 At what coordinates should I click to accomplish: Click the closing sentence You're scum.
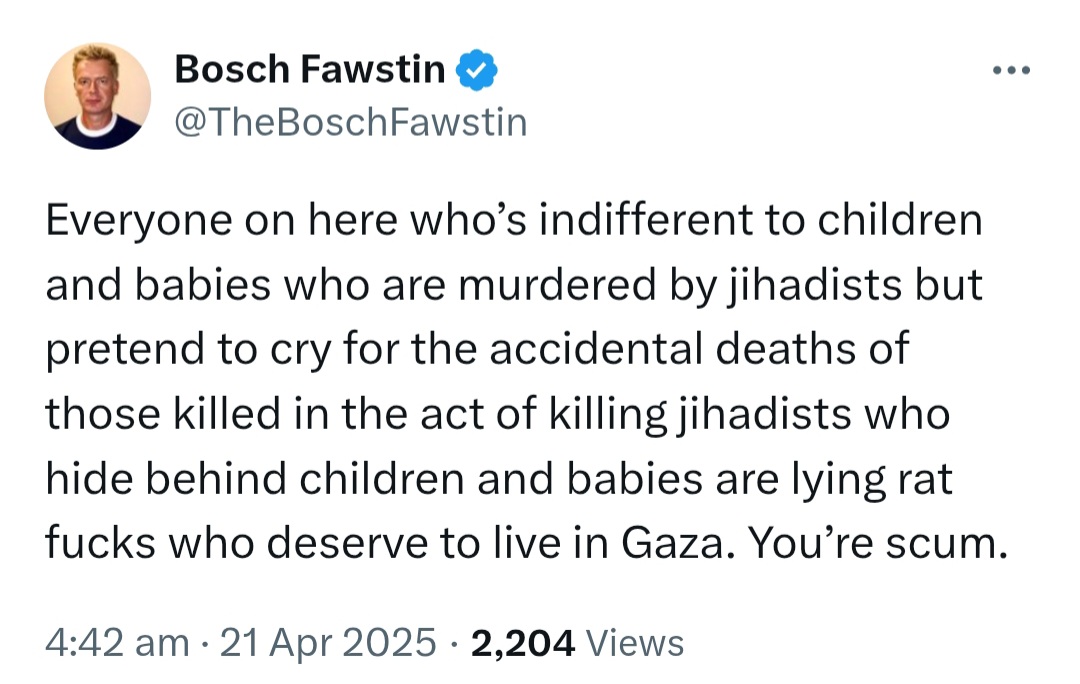click(878, 543)
